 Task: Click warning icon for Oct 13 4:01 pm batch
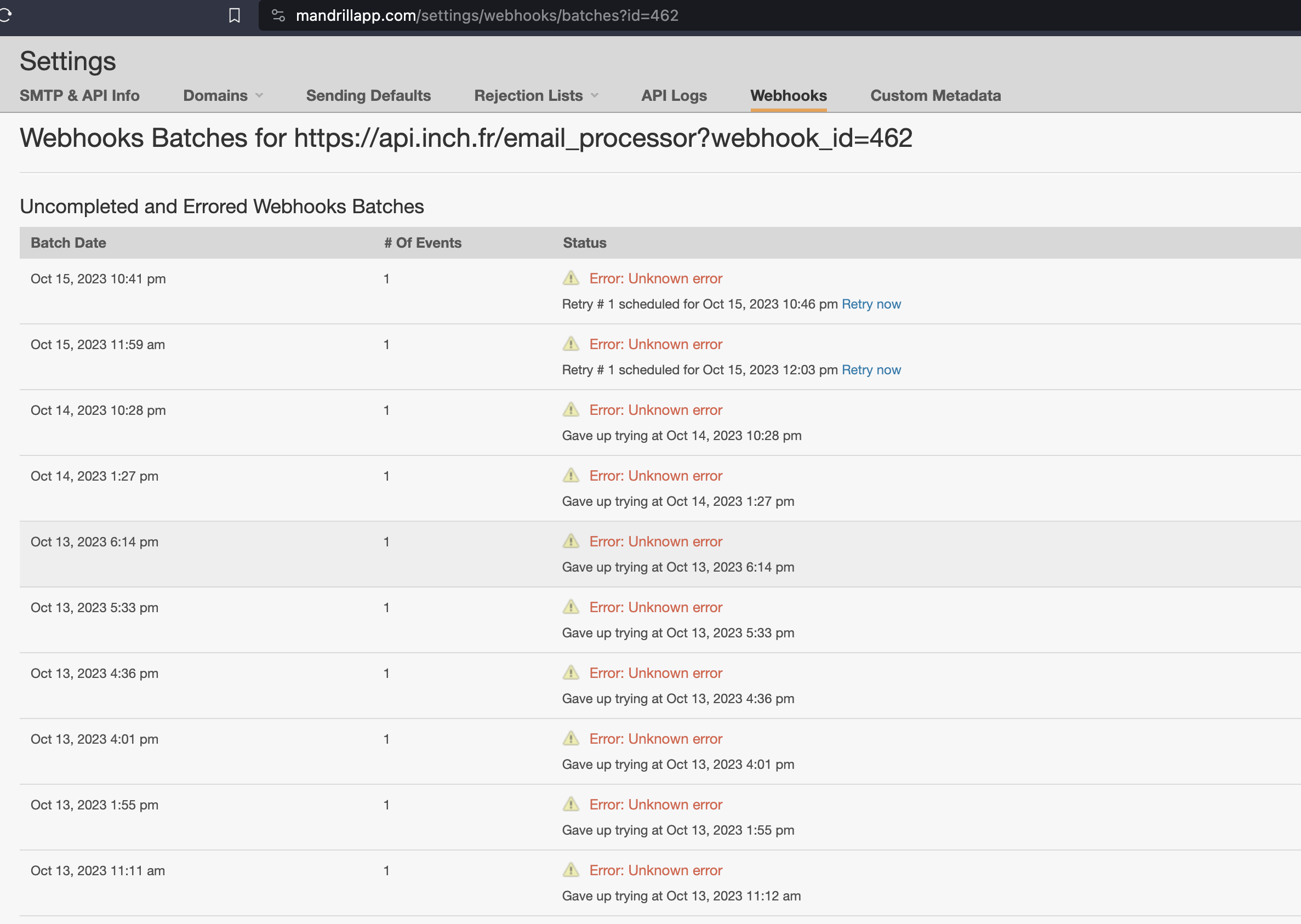570,739
